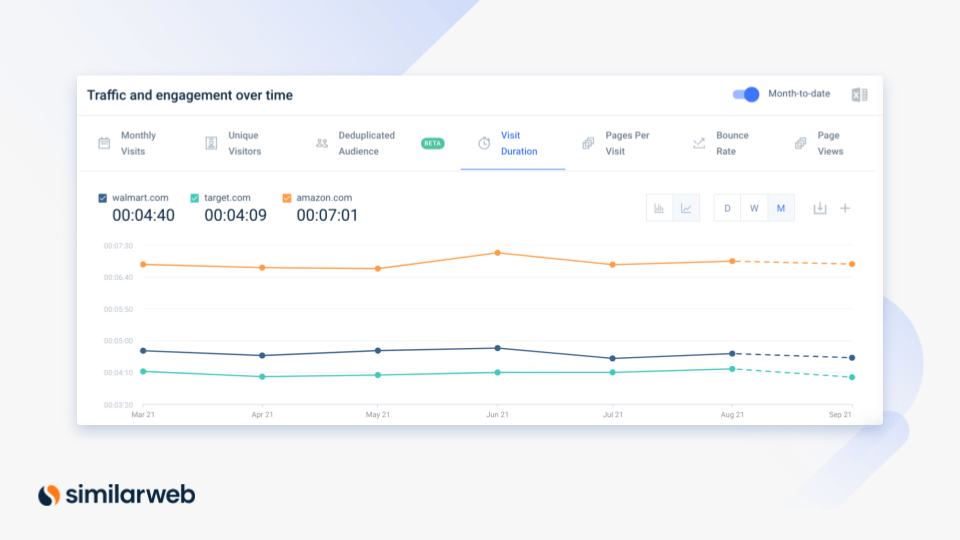Switch to bar chart view icon
Image resolution: width=960 pixels, height=540 pixels.
tap(659, 208)
